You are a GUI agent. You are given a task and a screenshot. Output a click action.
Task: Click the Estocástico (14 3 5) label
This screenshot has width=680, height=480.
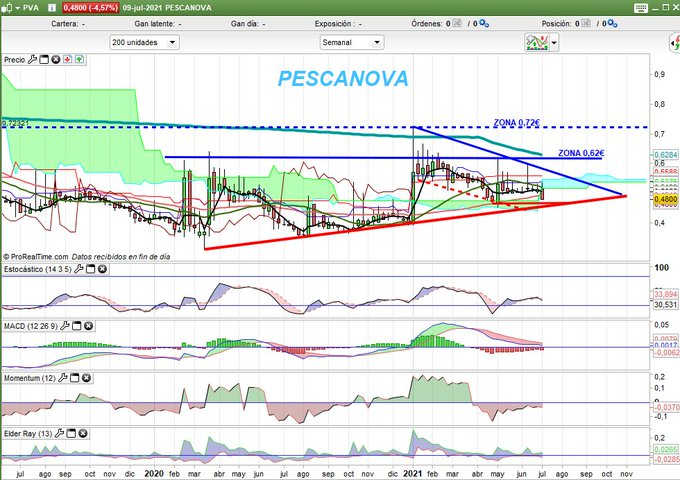(x=37, y=269)
